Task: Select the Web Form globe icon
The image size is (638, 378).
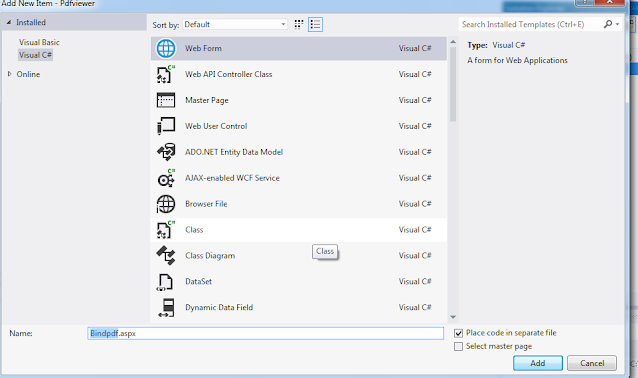Action: (x=166, y=48)
